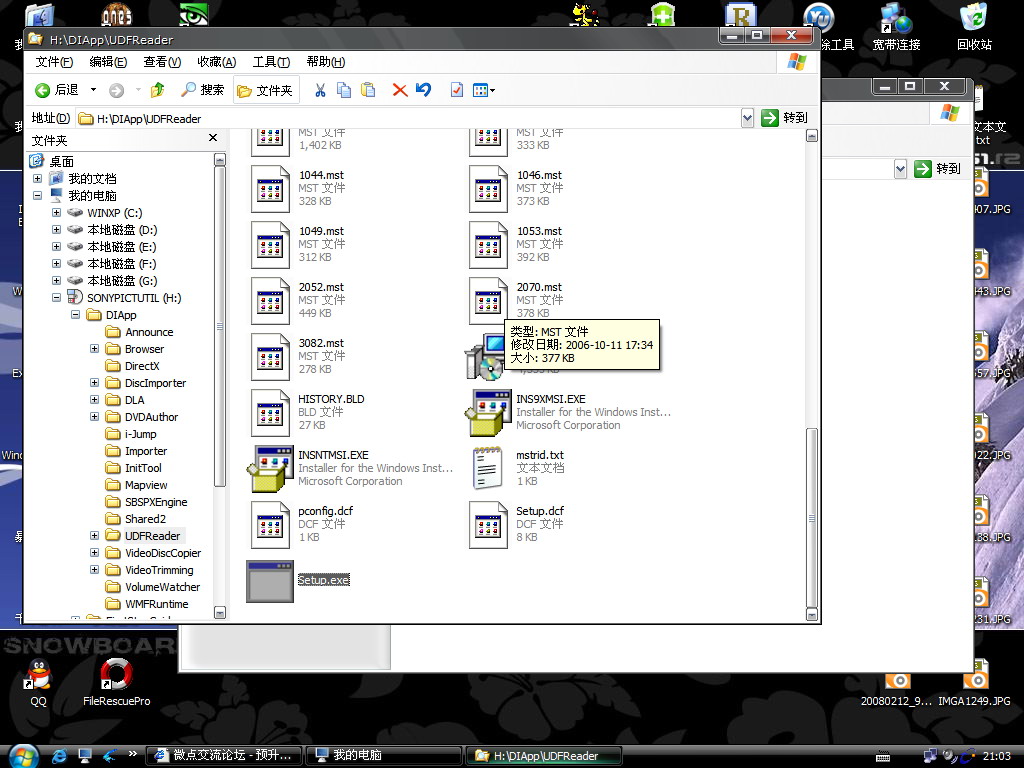This screenshot has height=768, width=1024.
Task: Click the Undo toolbar icon
Action: coord(423,90)
